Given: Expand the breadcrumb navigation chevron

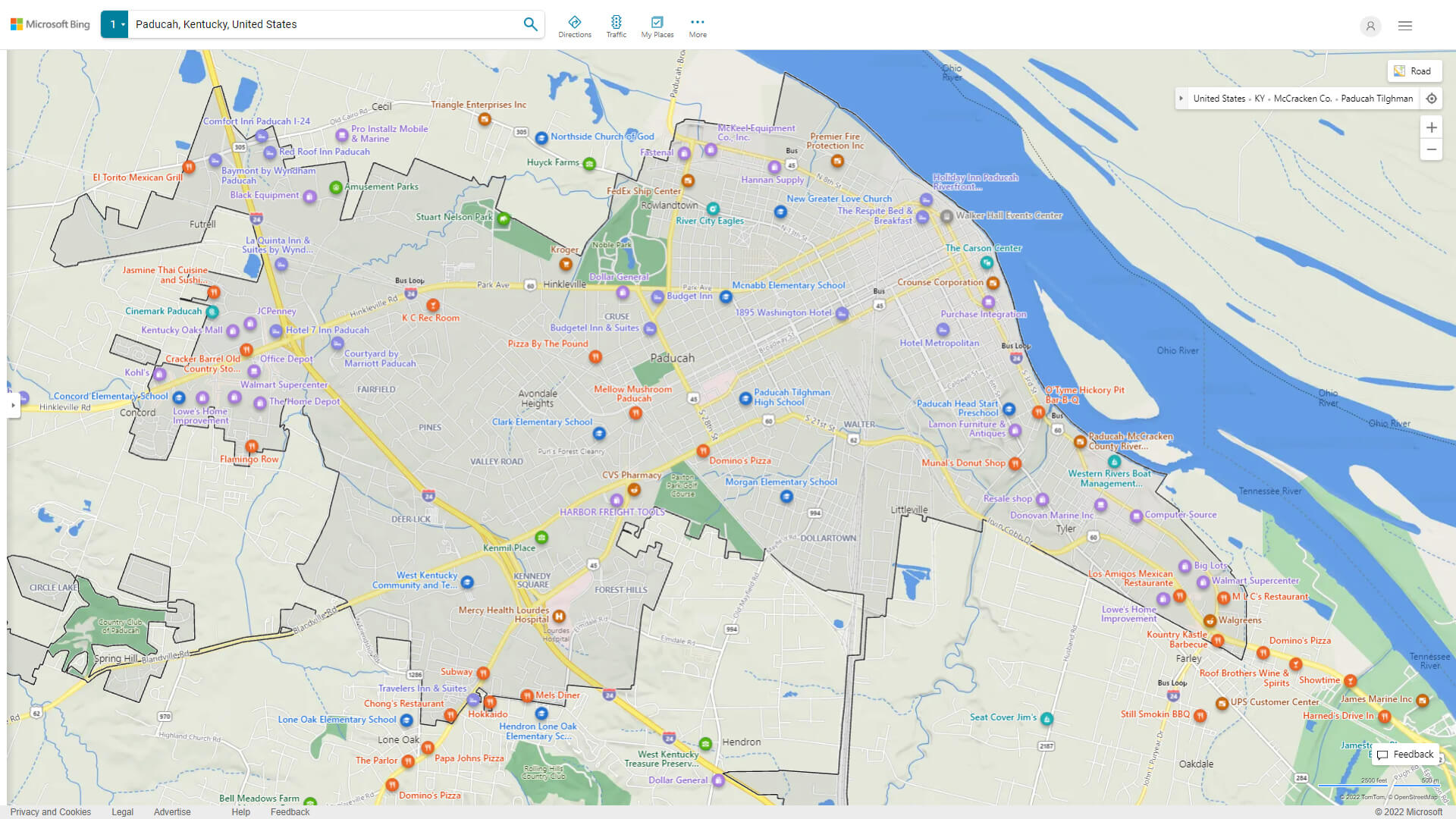Looking at the screenshot, I should [x=1182, y=98].
